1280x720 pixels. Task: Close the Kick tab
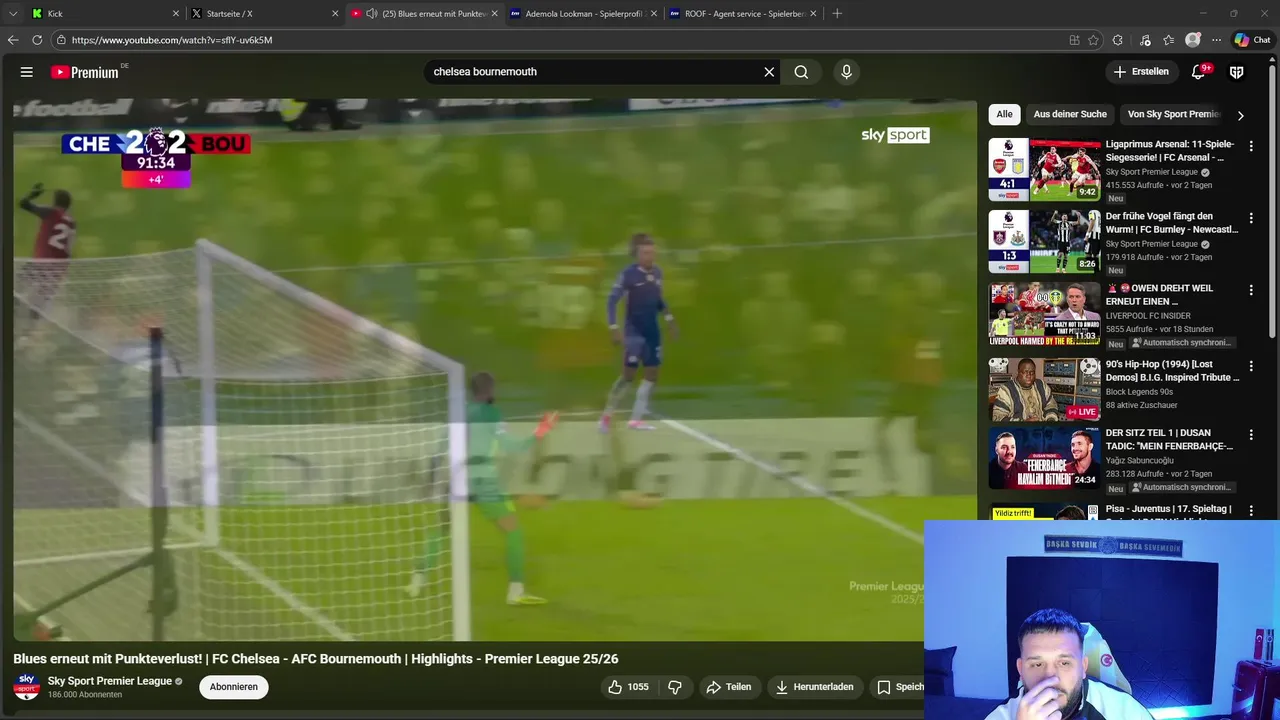coord(176,14)
